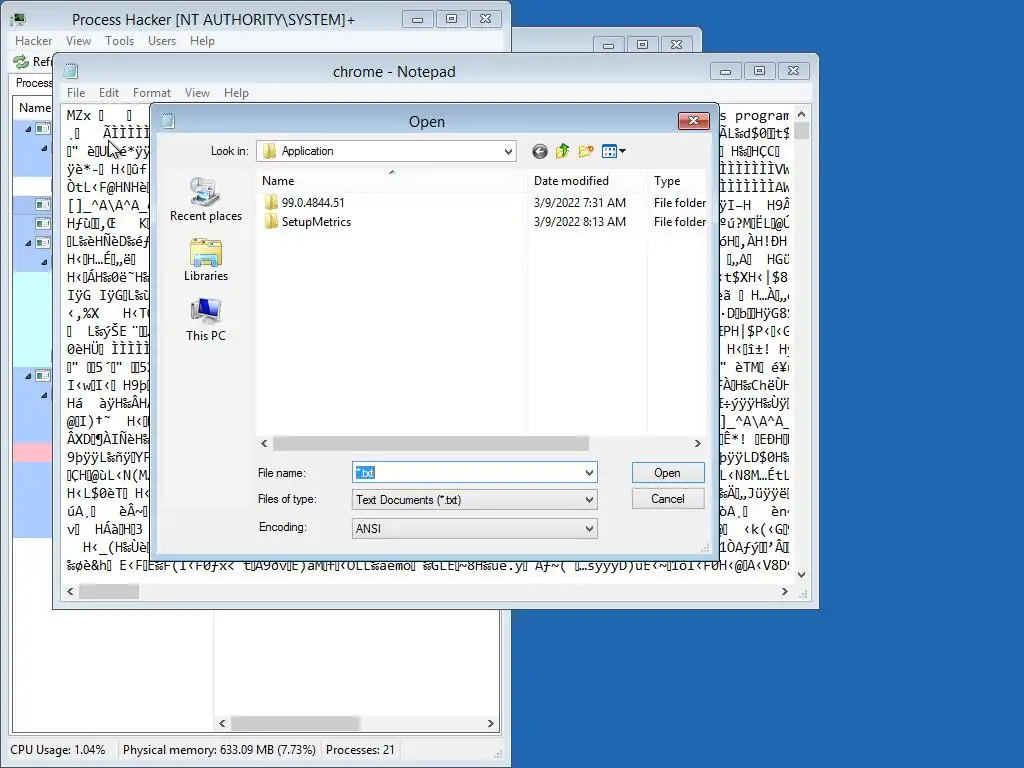Click the Process Hacker bottom horizontal scrollbar thumb
This screenshot has width=1024, height=768.
tap(295, 724)
